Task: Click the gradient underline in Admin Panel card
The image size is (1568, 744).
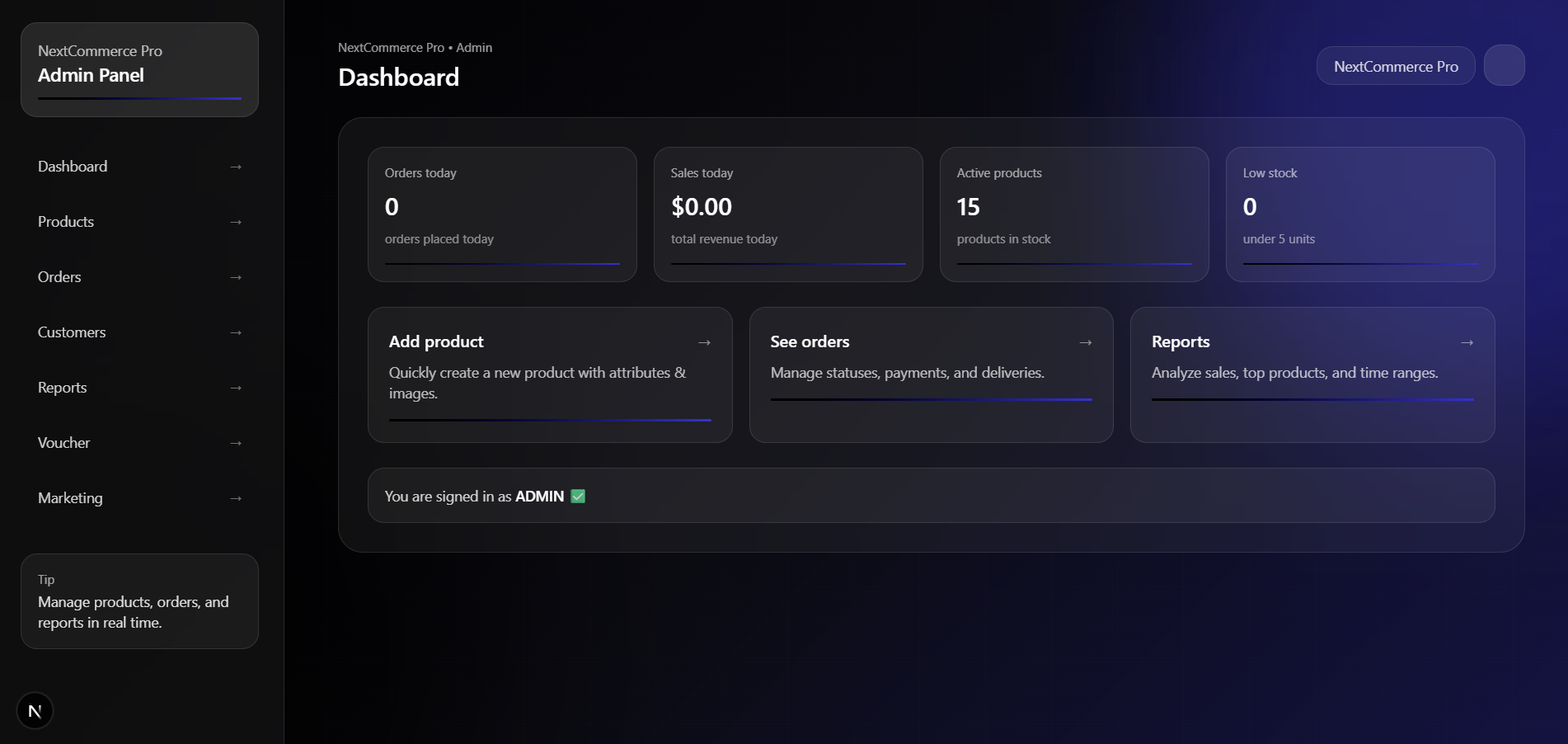Action: click(x=140, y=97)
